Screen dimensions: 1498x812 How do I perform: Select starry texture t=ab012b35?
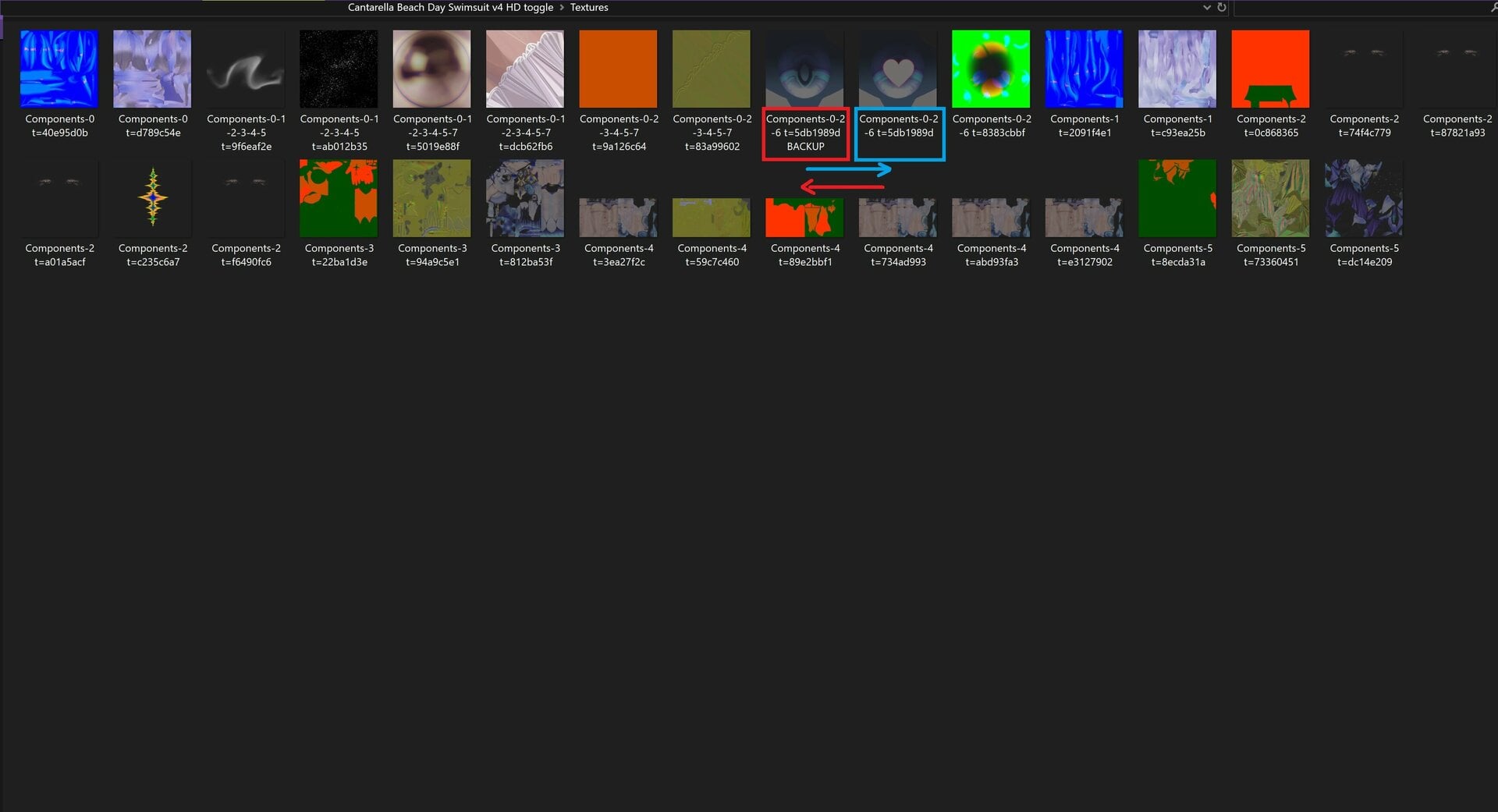[339, 69]
